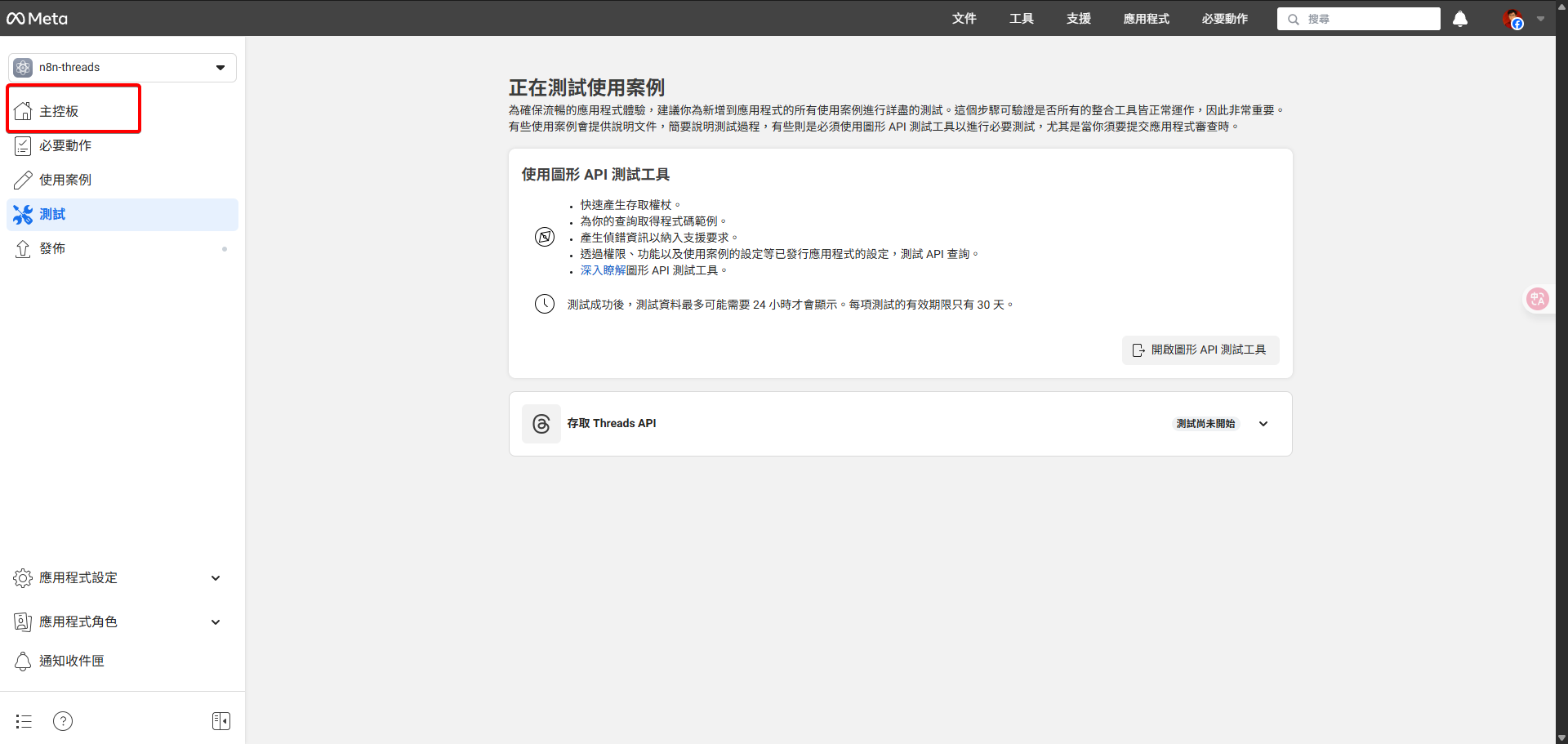Open the 主控板 home icon in sidebar
1568x744 pixels.
[x=23, y=111]
